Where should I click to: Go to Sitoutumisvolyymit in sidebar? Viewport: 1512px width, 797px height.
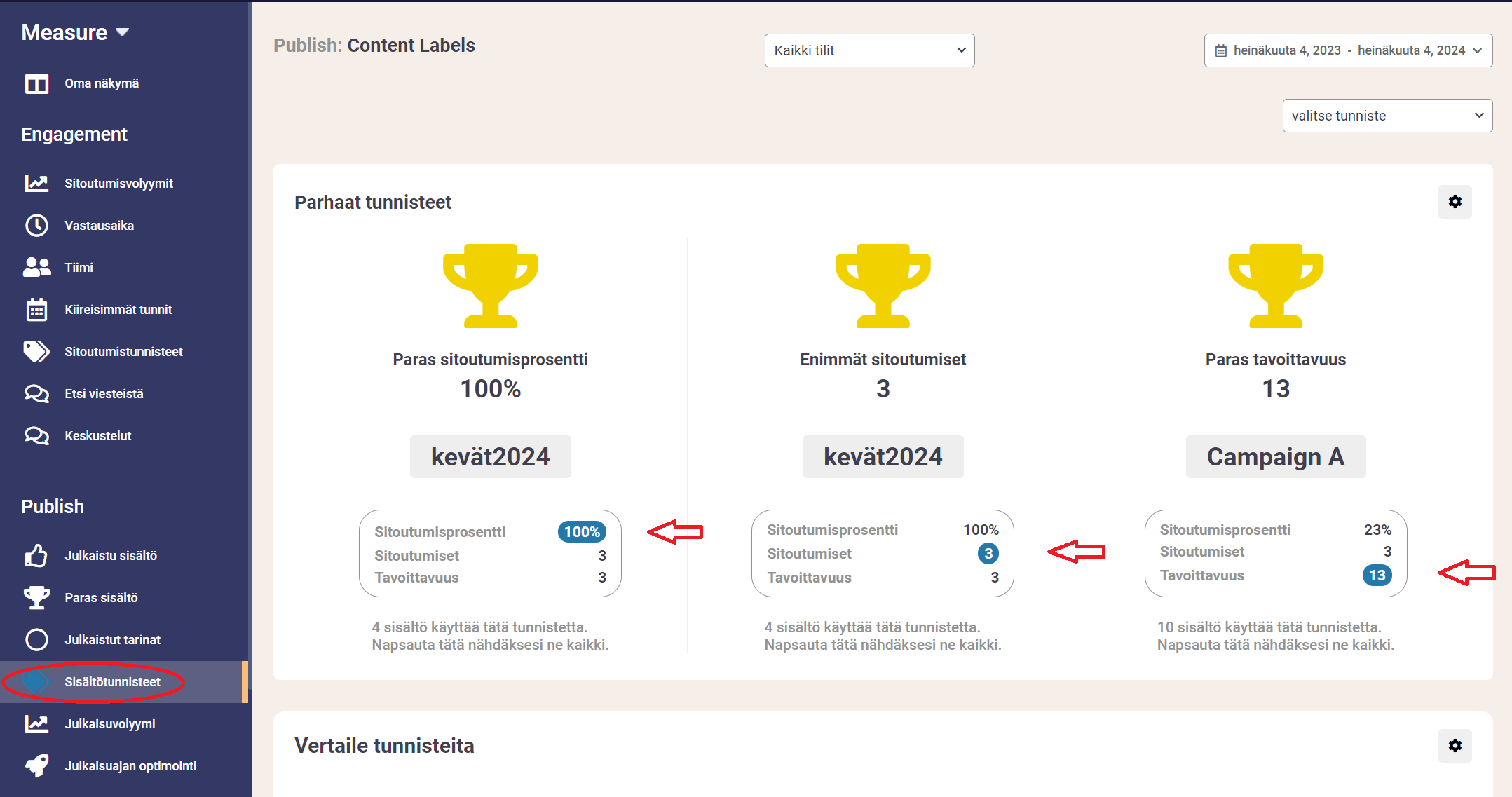118,184
